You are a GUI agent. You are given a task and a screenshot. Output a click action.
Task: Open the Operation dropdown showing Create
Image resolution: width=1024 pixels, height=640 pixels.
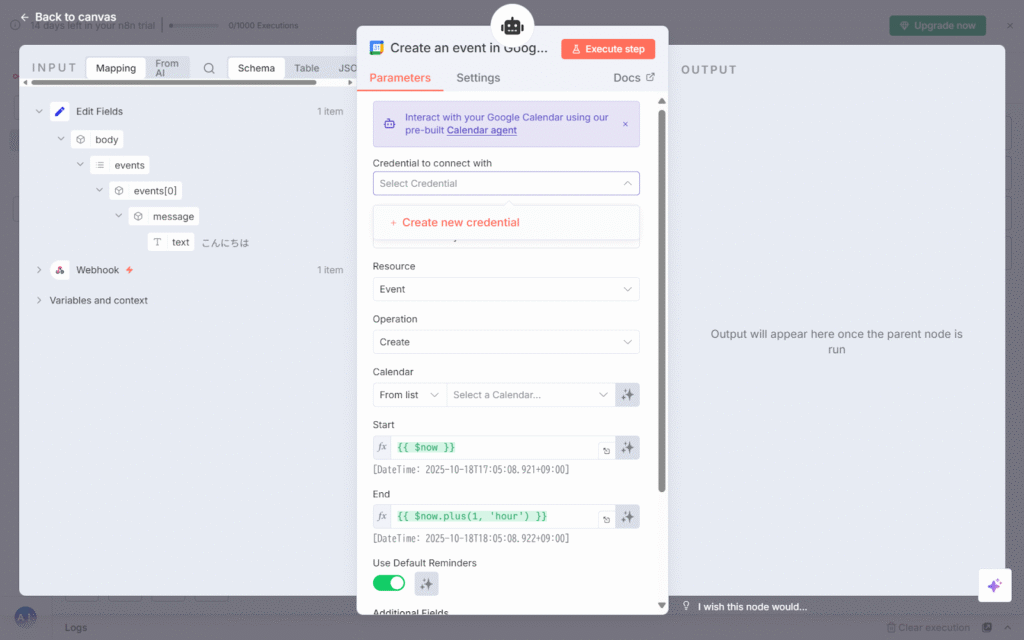[x=506, y=342]
